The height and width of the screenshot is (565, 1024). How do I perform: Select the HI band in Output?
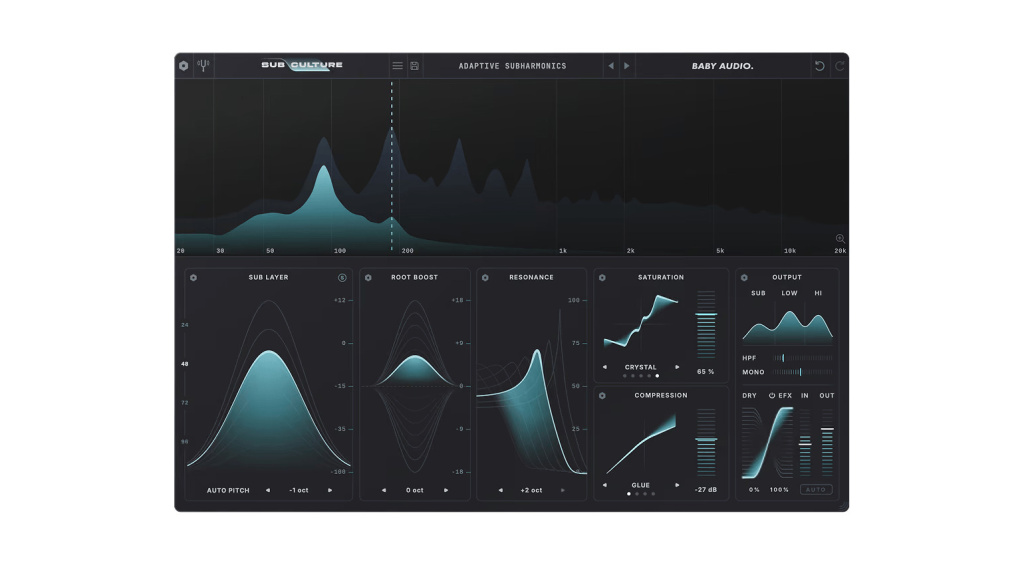tap(818, 293)
